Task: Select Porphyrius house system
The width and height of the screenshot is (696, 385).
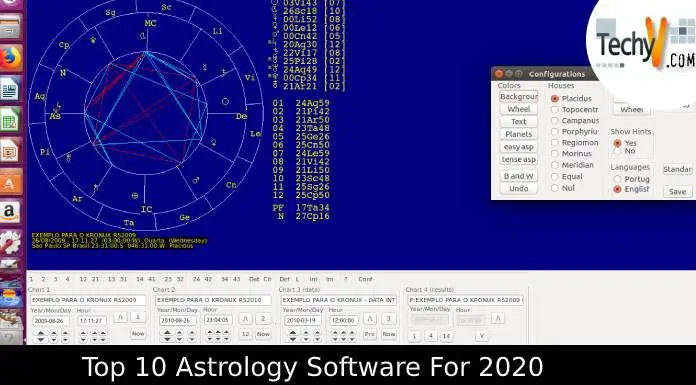Action: click(x=554, y=131)
